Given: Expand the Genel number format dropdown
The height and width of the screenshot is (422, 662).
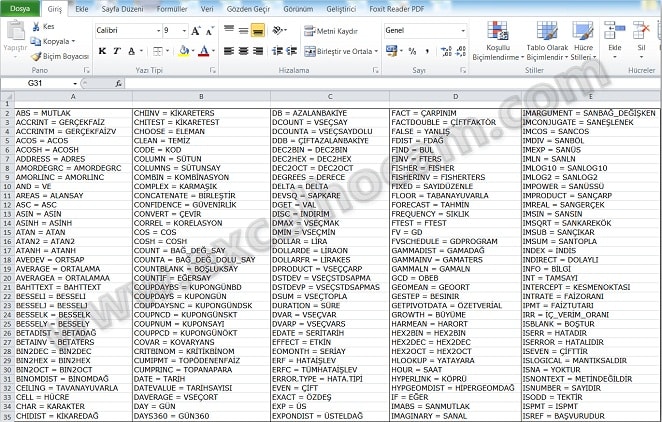Looking at the screenshot, I should (463, 31).
